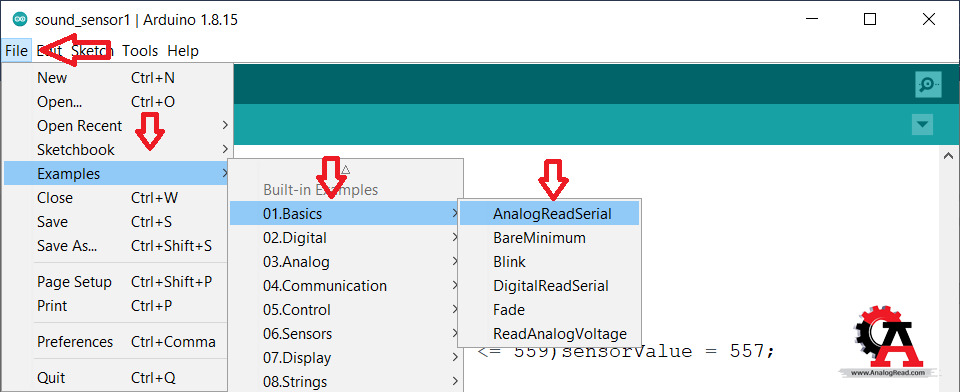Open the BareMinimum example
Screen dimensions: 960x392
click(x=549, y=238)
